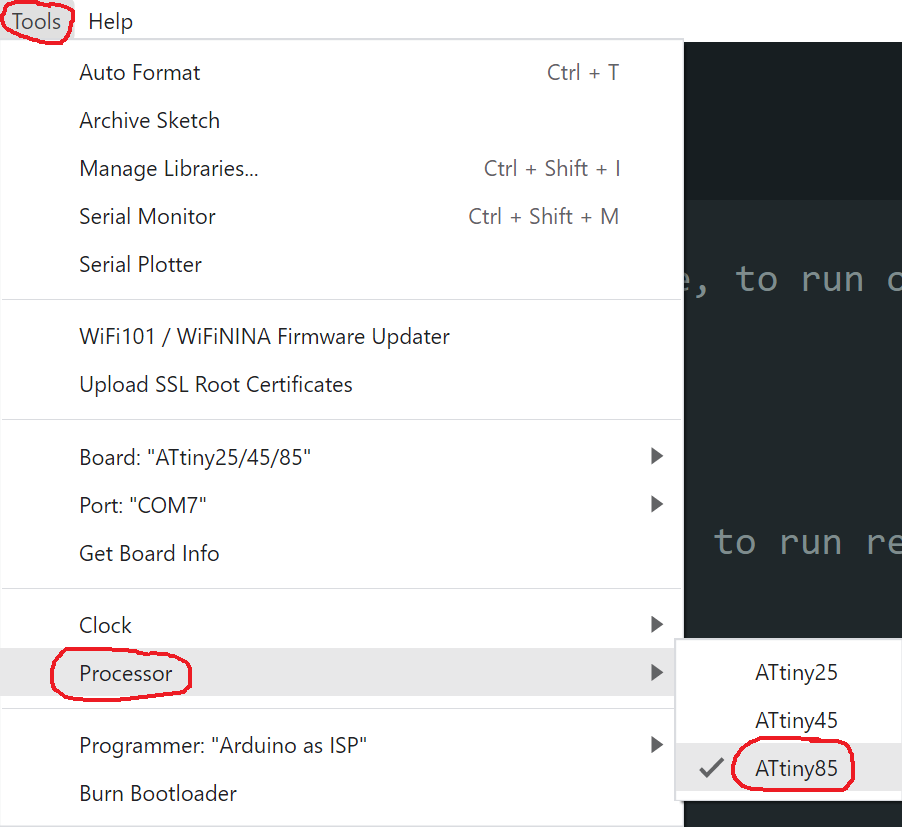Screen dimensions: 902x827
Task: Click the Processor submenu arrow
Action: point(656,673)
